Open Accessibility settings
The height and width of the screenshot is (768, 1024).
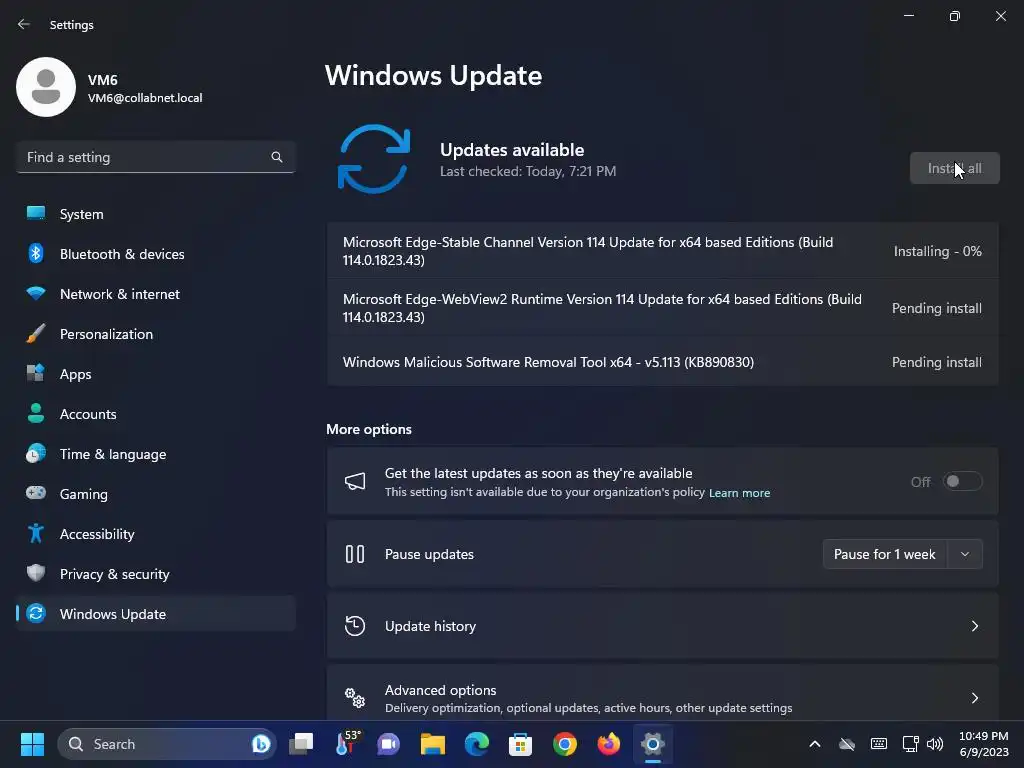tap(155, 534)
